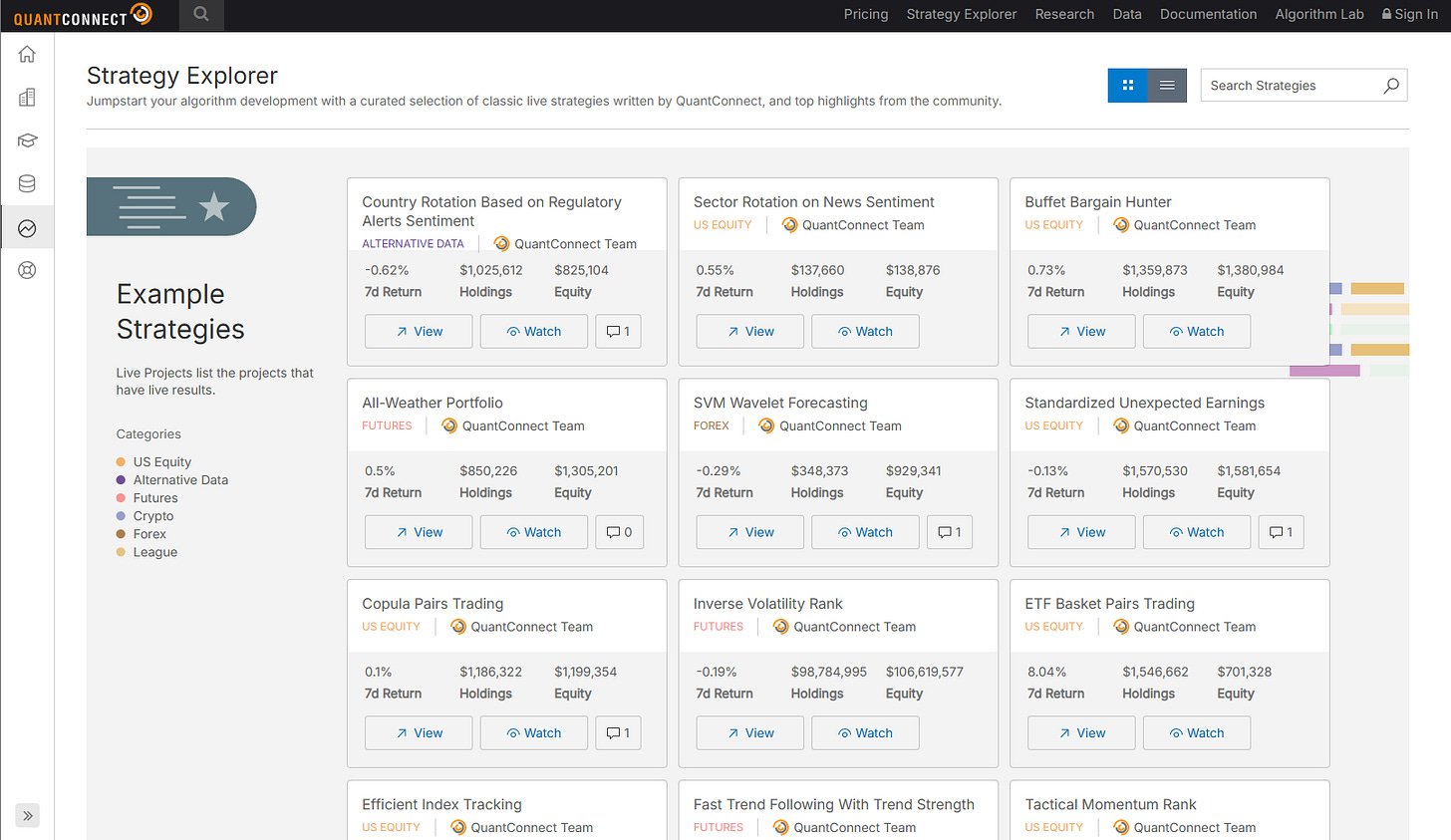
Task: Open Documentation in top navigation
Action: click(x=1208, y=14)
